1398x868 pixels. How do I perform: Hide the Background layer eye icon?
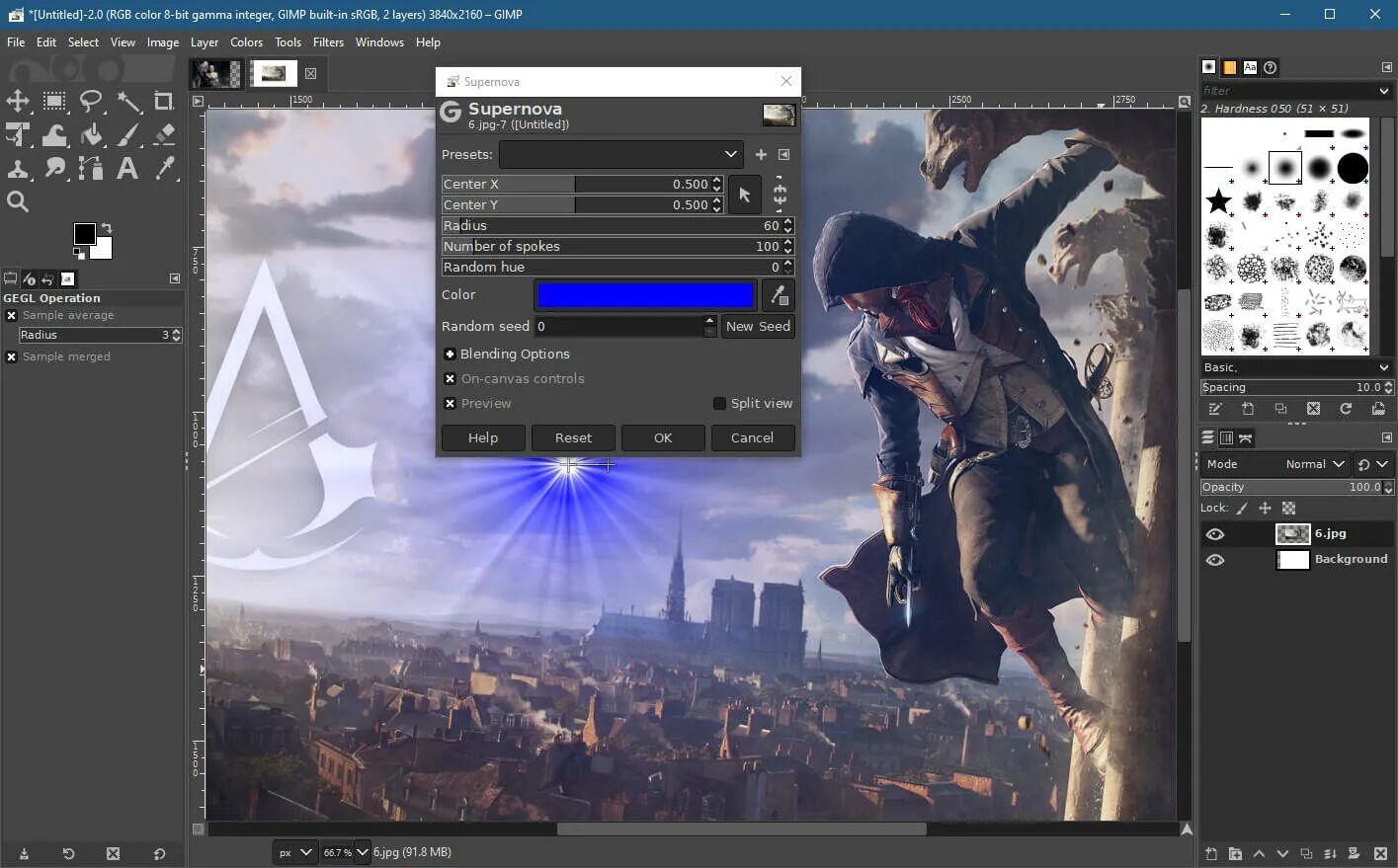click(1215, 560)
